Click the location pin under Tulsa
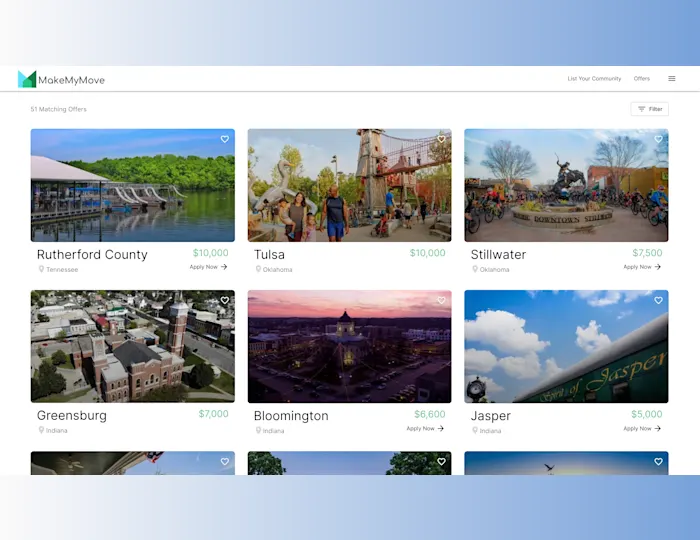 click(258, 269)
